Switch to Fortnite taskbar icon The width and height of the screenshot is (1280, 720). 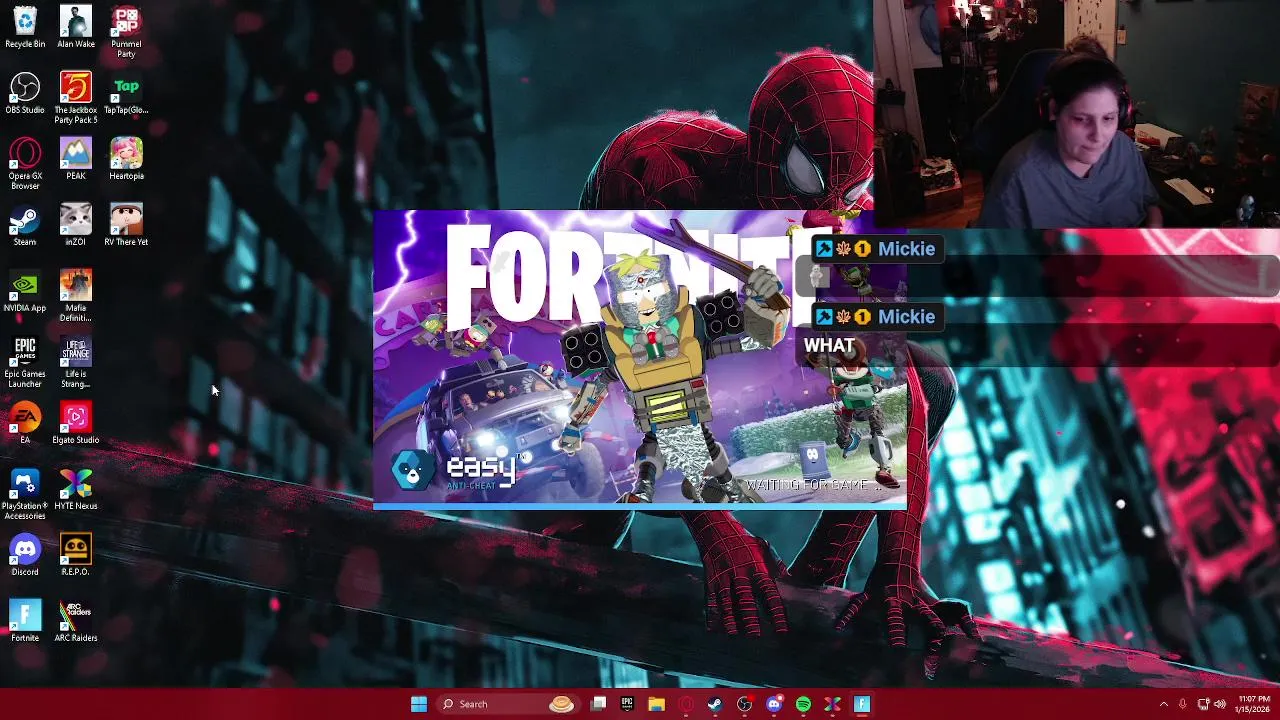(x=861, y=704)
